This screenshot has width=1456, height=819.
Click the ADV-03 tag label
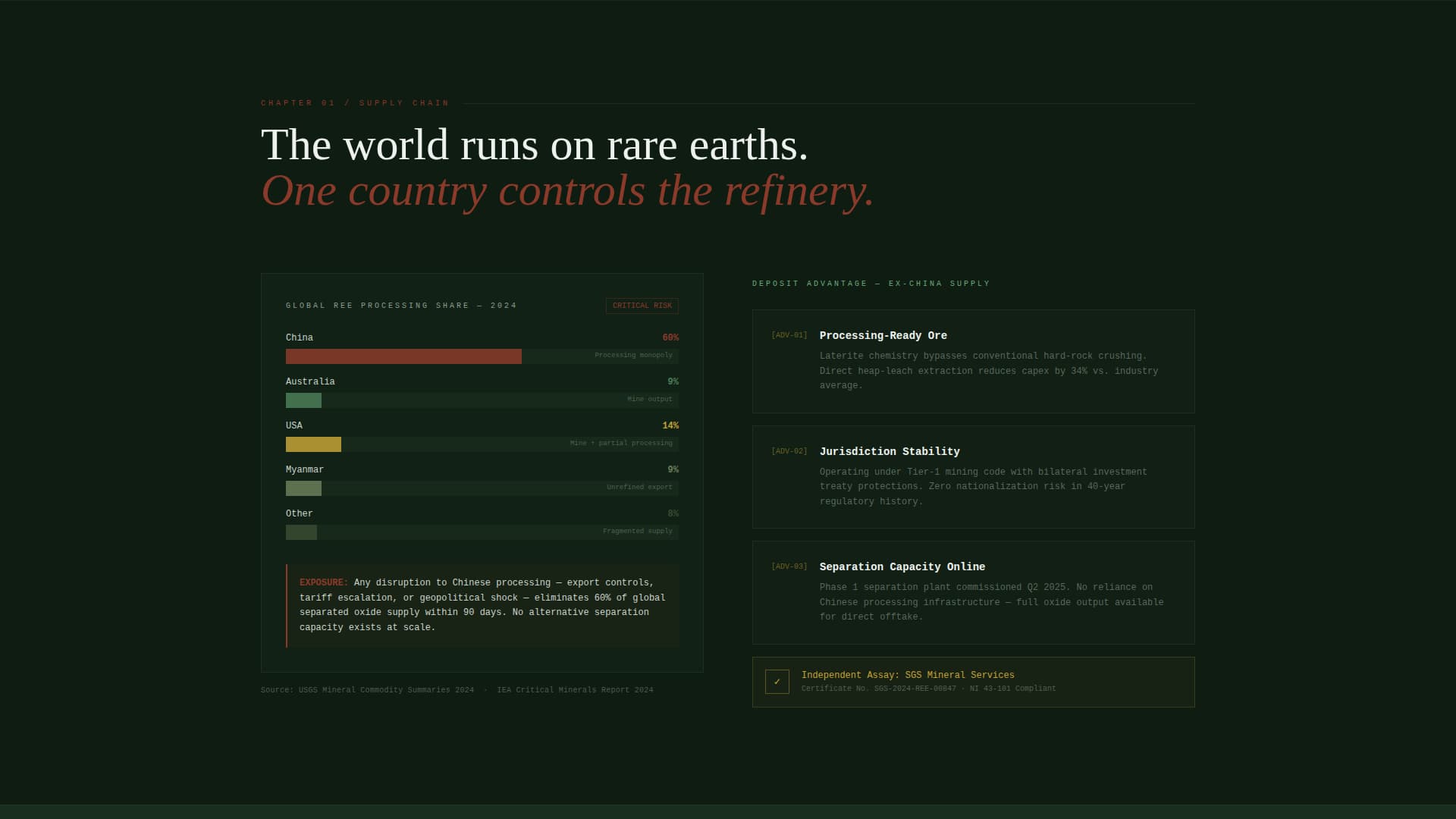[x=789, y=566]
